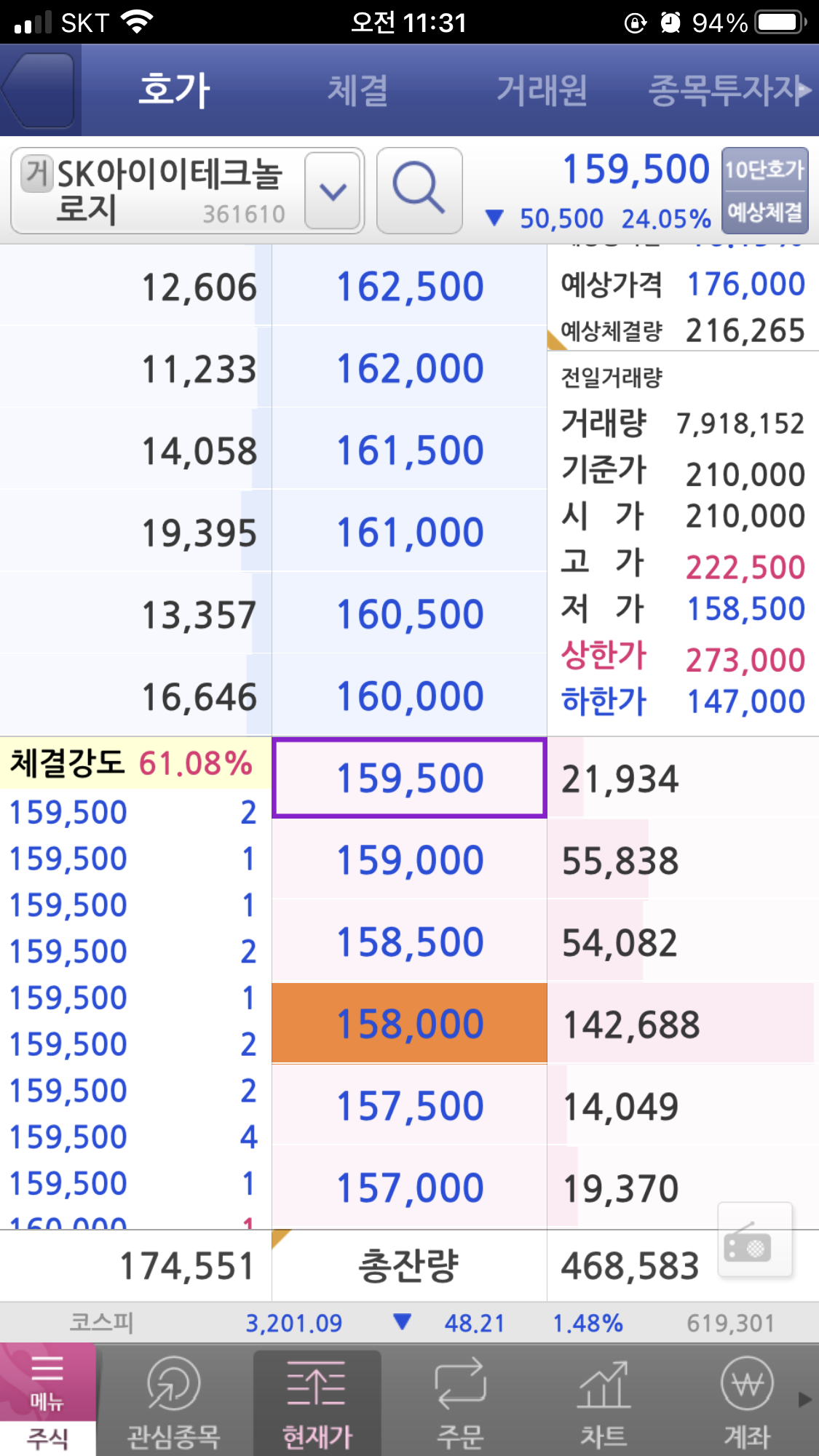Viewport: 819px width, 1456px height.
Task: Open 차트 in bottom bar
Action: pyautogui.click(x=604, y=1402)
